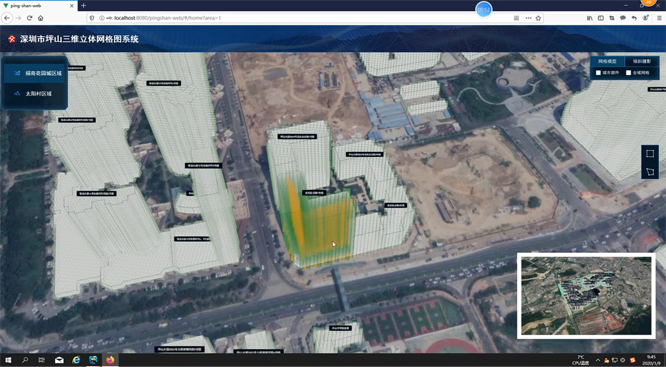Enable the right checkbox under the 倾斜摄影 tab
This screenshot has width=666, height=367.
628,73
